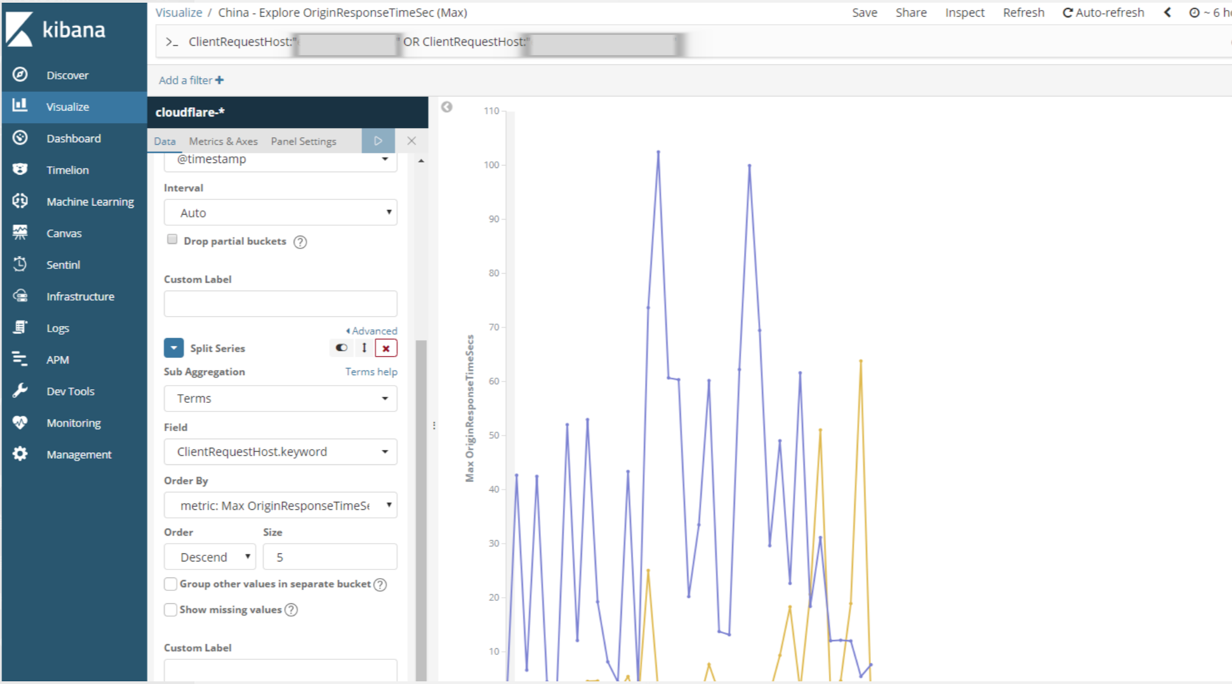Save the visualization
The image size is (1232, 684).
[865, 12]
